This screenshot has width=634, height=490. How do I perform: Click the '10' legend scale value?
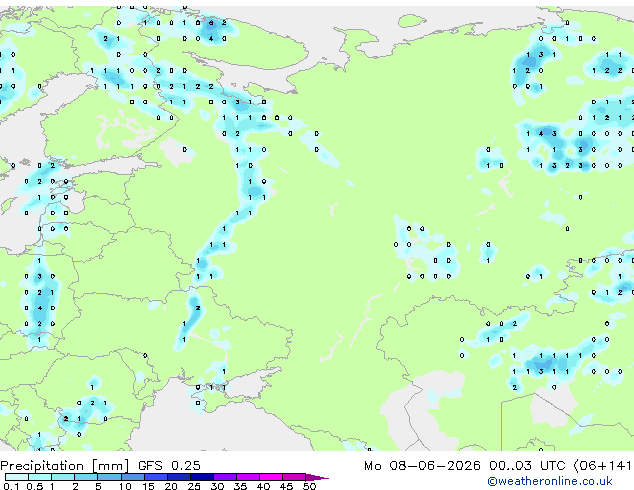[125, 486]
